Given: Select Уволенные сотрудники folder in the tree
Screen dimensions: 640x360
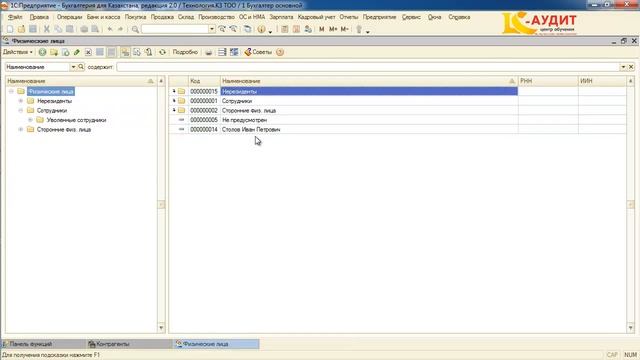Looking at the screenshot, I should tap(76, 120).
